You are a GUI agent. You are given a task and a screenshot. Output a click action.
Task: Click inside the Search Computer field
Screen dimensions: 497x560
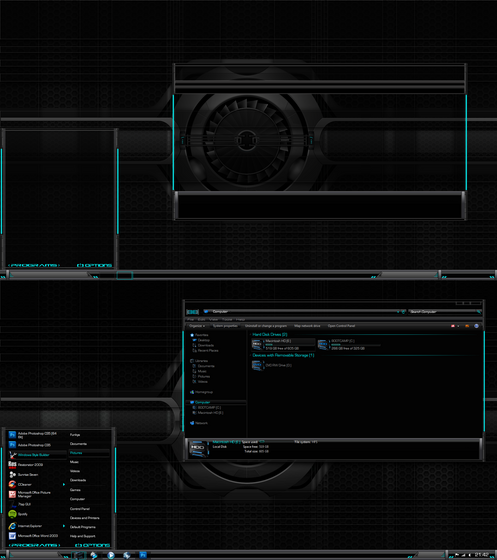click(x=443, y=312)
